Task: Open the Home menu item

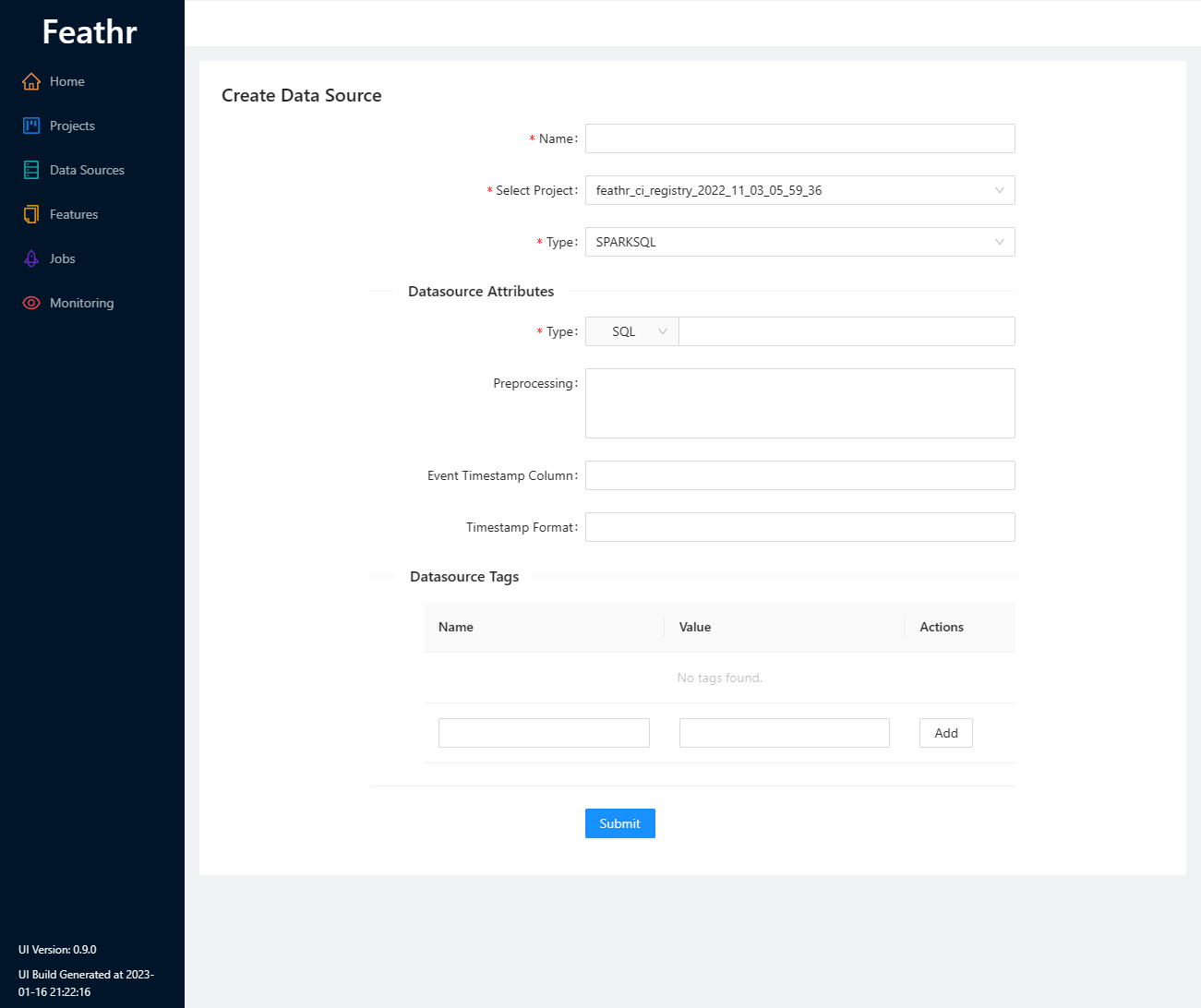Action: coord(92,81)
